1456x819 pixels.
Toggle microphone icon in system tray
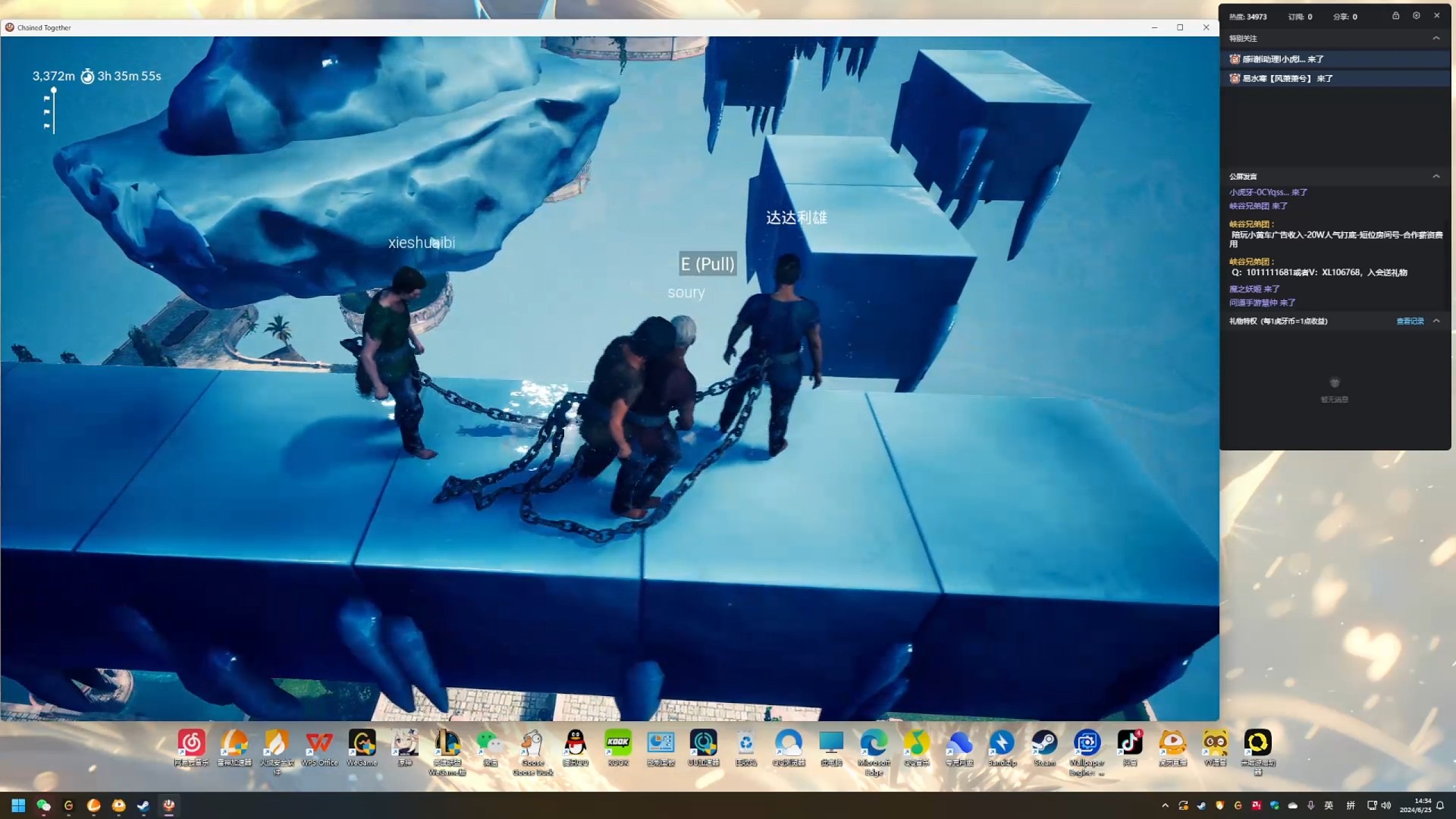[x=1310, y=805]
